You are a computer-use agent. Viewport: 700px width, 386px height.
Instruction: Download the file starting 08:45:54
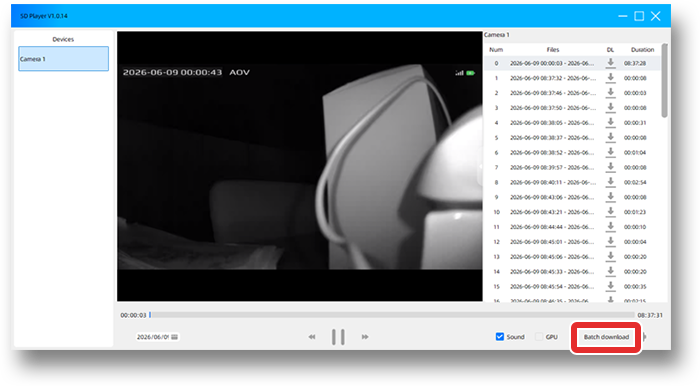[x=610, y=286]
